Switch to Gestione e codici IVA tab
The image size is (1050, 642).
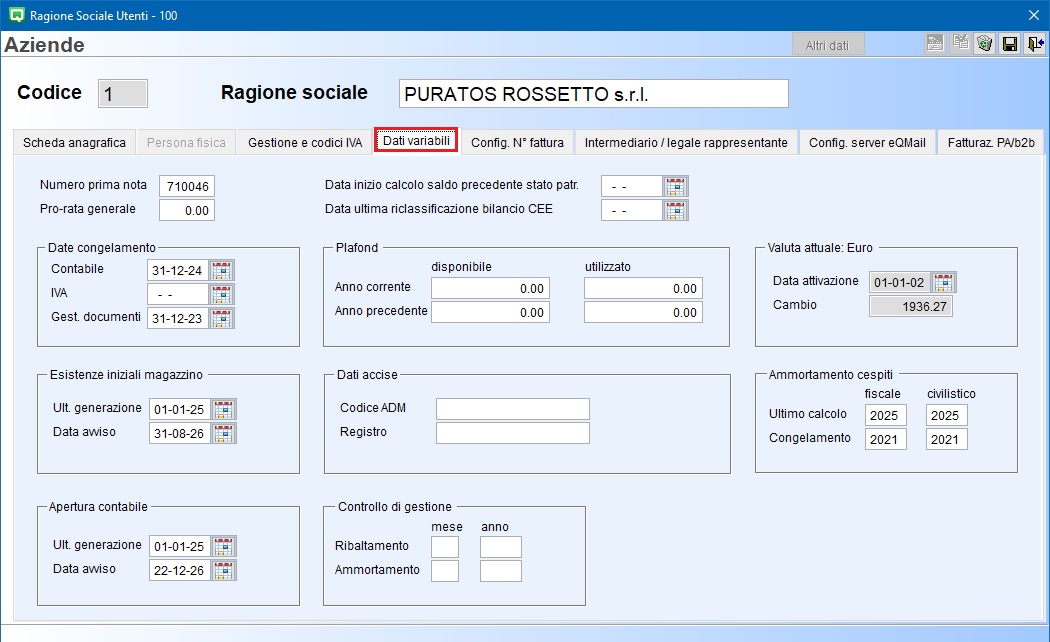(x=305, y=143)
